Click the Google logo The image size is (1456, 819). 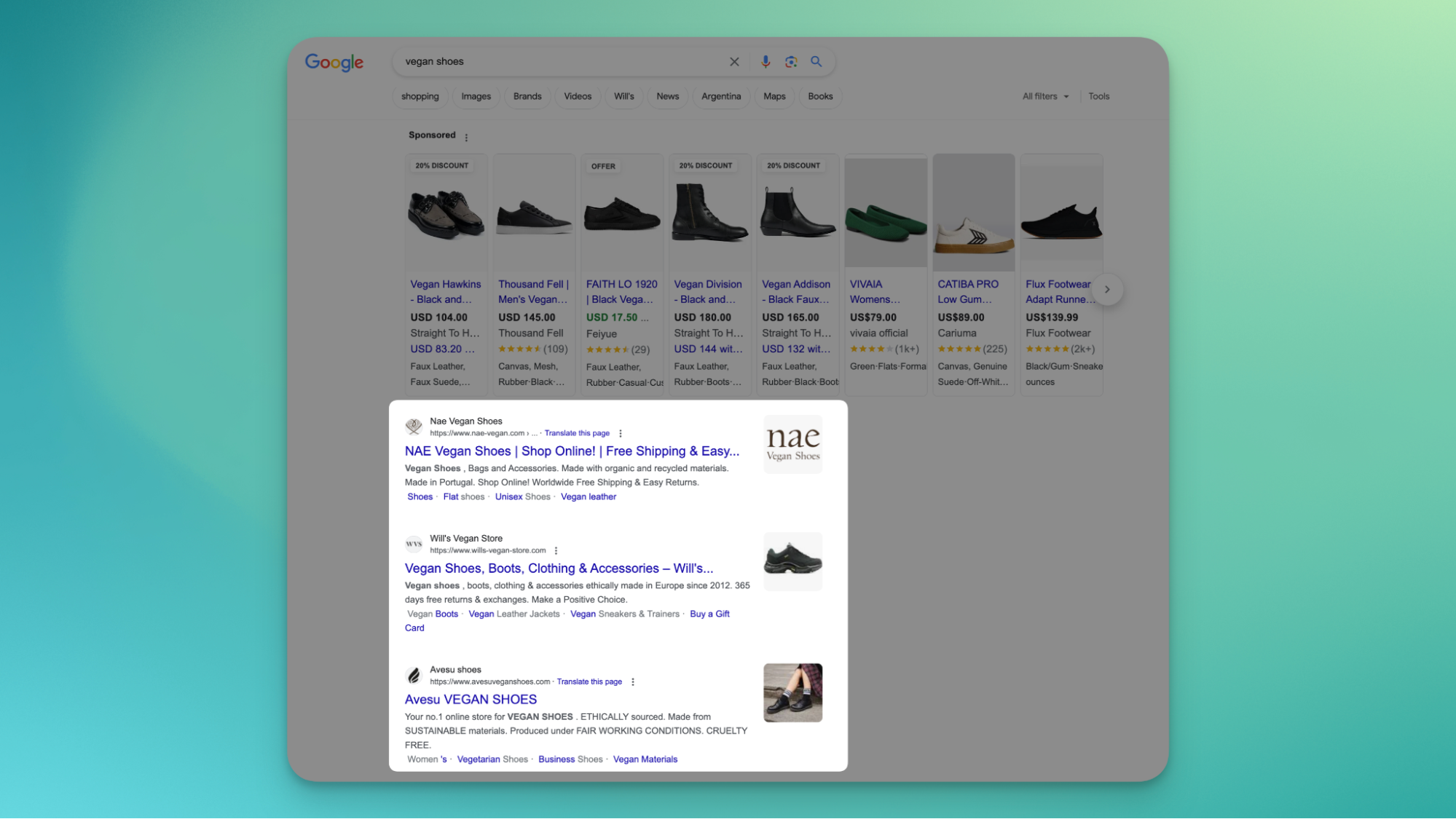coord(334,62)
